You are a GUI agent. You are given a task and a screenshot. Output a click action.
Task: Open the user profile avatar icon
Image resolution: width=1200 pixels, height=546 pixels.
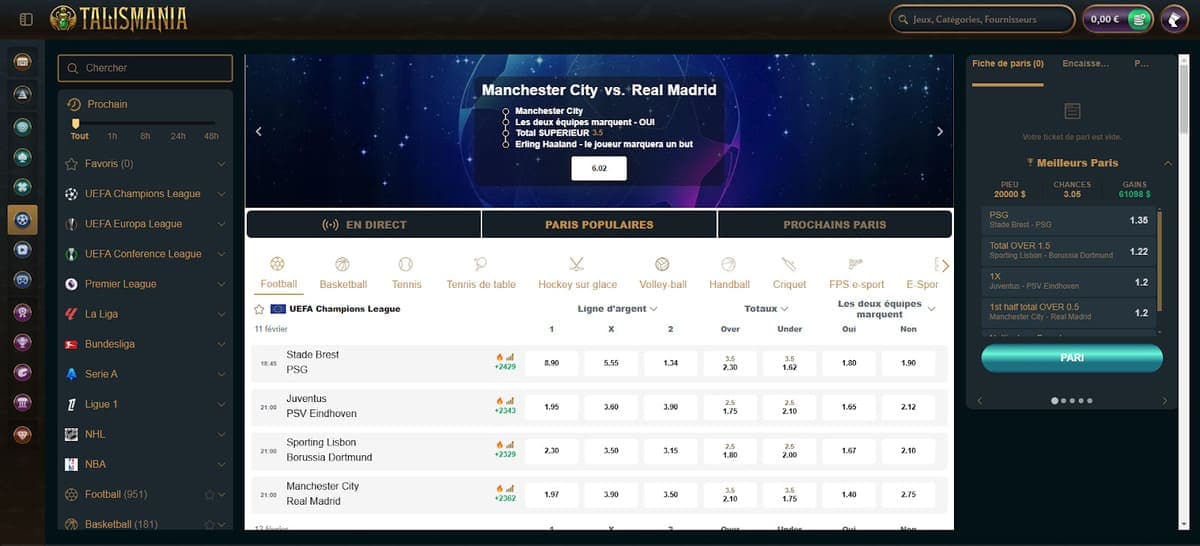1173,19
